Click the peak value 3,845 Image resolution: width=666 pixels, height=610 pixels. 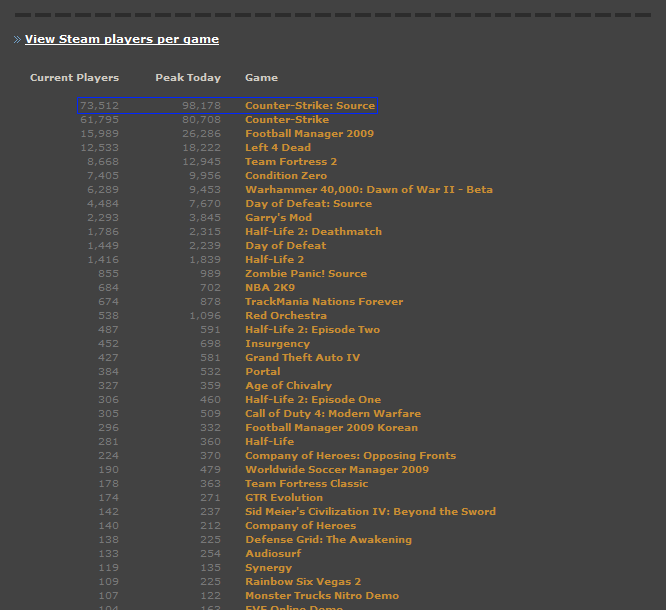point(205,217)
